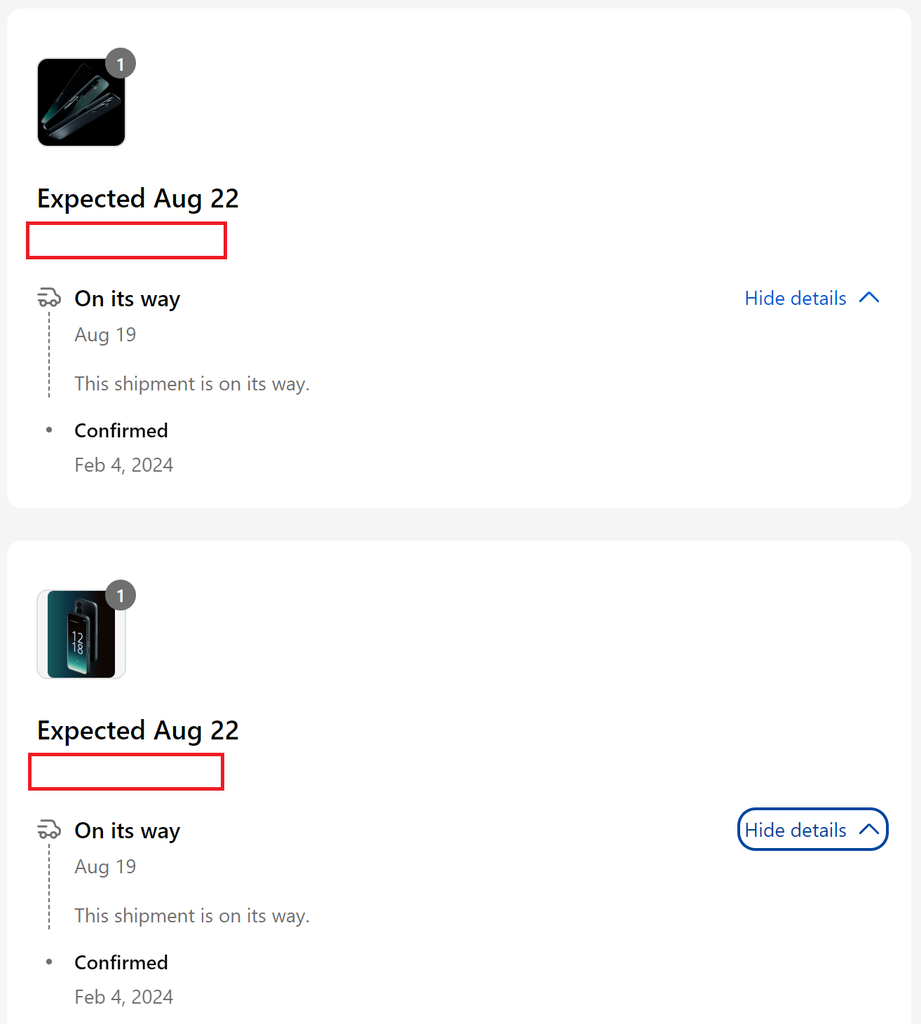Click 'This shipment is on its way.' in second card

click(x=192, y=916)
